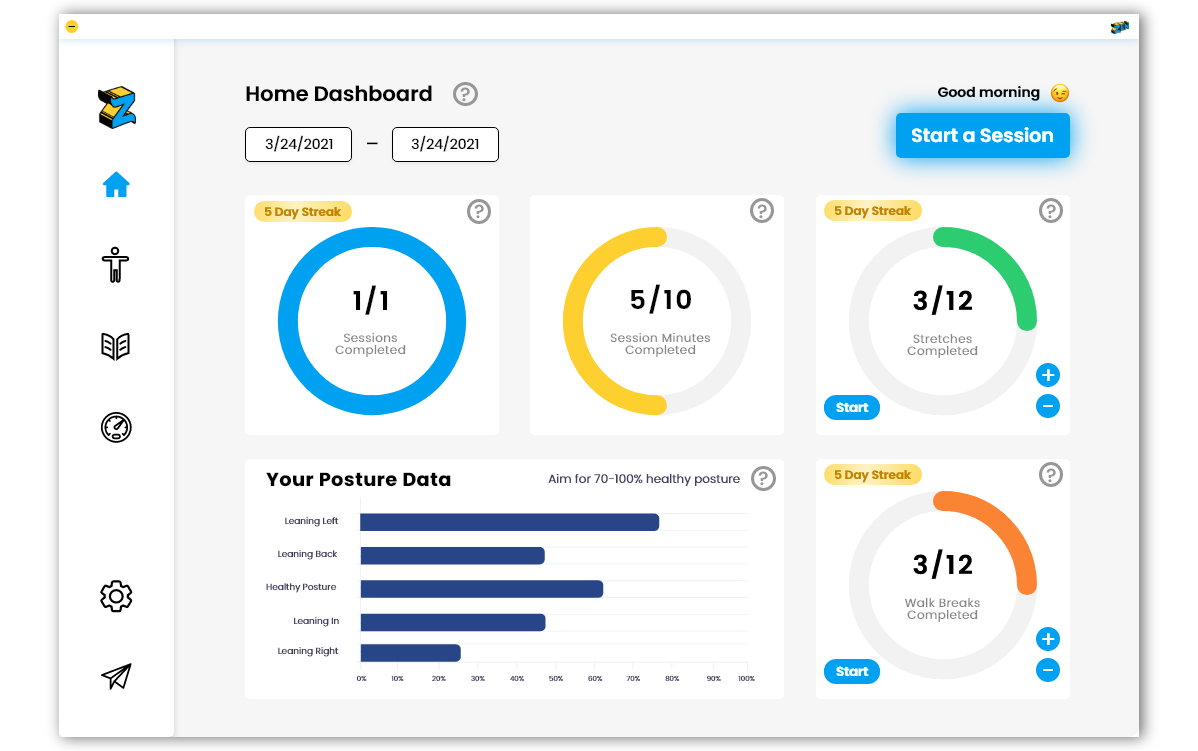Image resolution: width=1198 pixels, height=751 pixels.
Task: Click the 3/12 Stretches Completed ring
Action: point(943,321)
